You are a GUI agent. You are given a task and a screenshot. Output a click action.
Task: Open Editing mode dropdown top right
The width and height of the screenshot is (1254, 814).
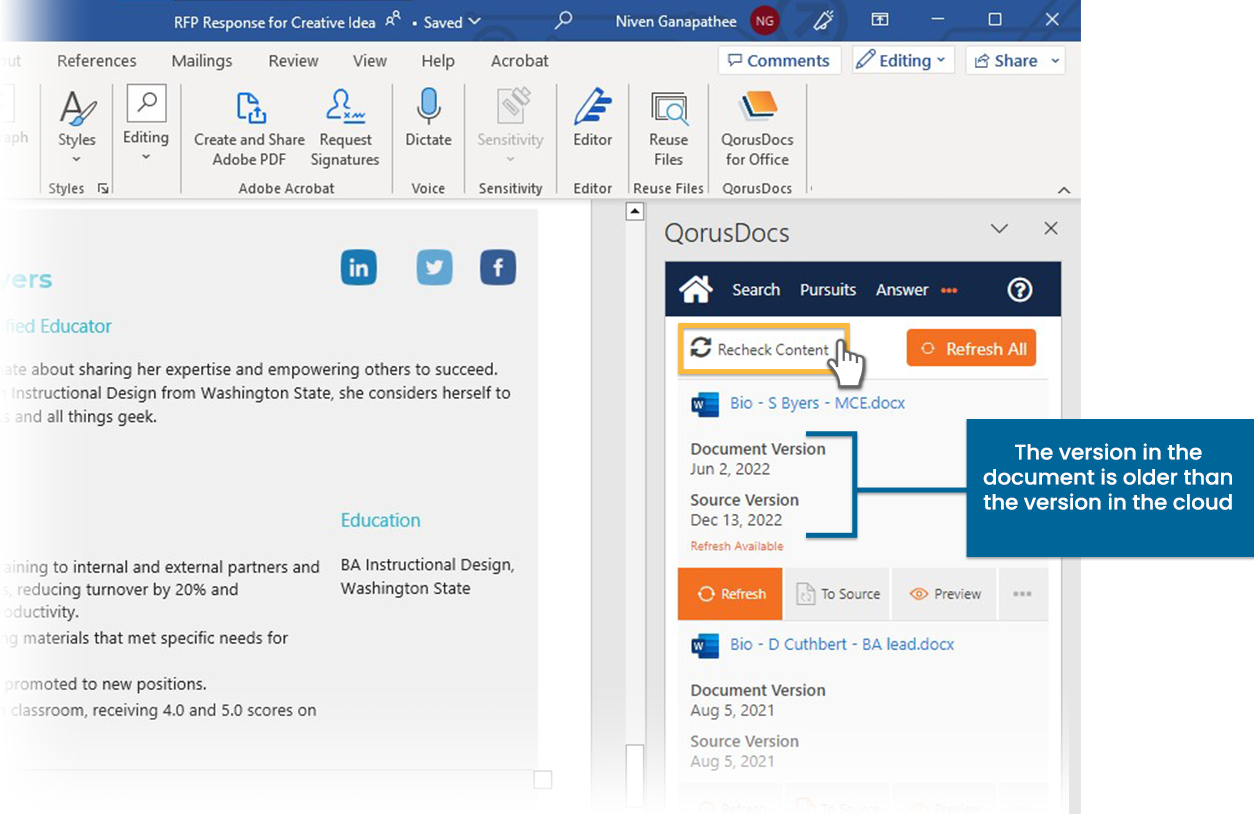coord(903,60)
